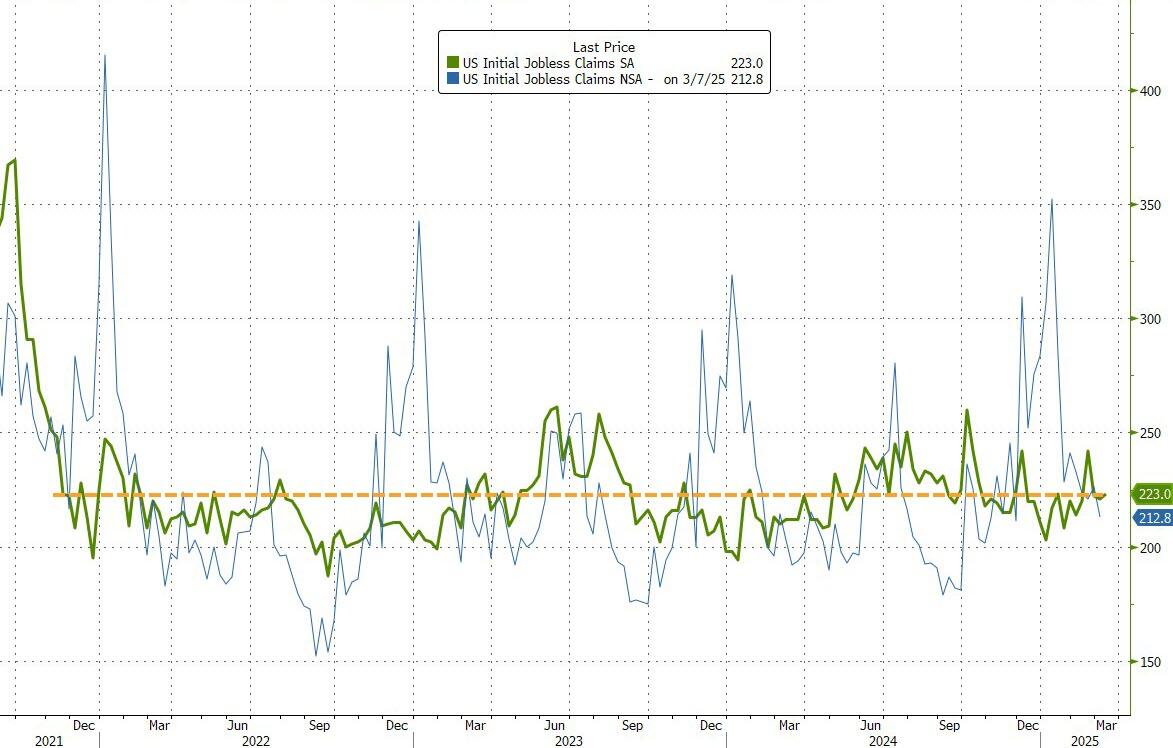Click the 150 y-axis tick label
This screenshot has width=1173, height=748.
tap(1148, 662)
